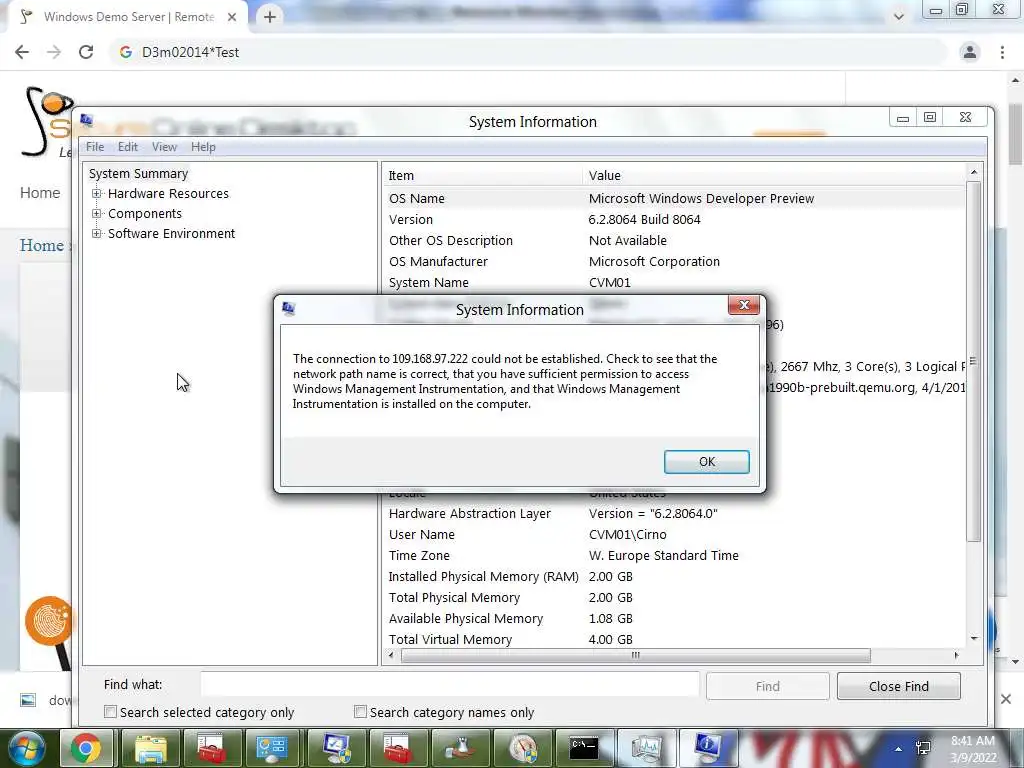Screen dimensions: 1024x768
Task: Select the OS Name row
Action: click(674, 199)
